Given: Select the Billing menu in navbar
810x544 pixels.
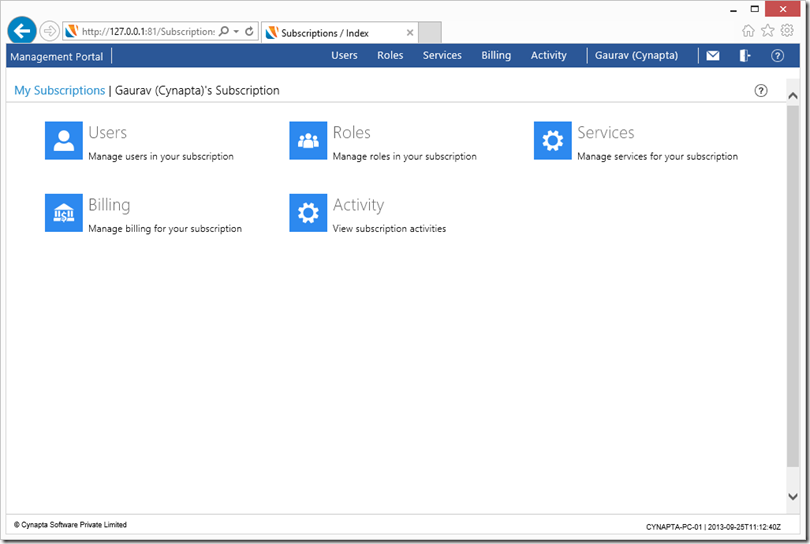Looking at the screenshot, I should (496, 55).
